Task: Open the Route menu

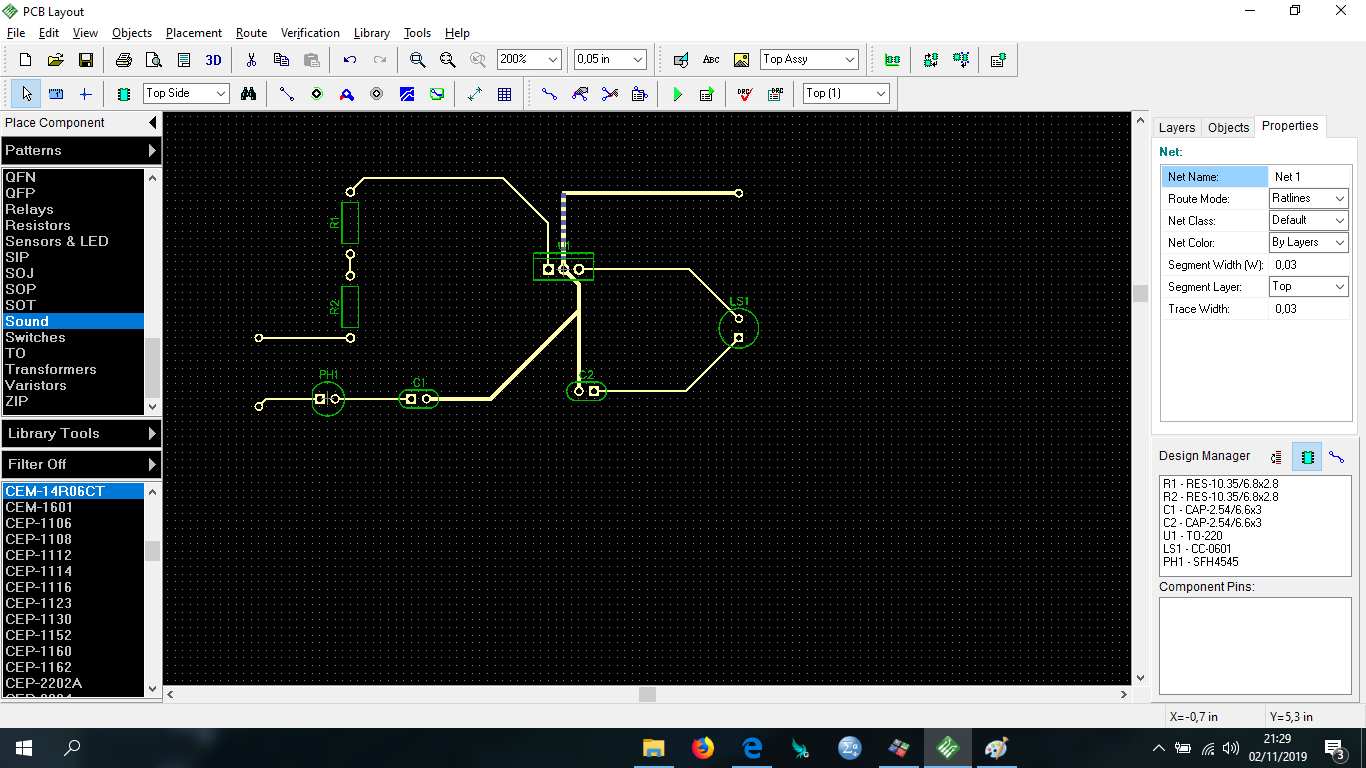Action: [x=251, y=32]
